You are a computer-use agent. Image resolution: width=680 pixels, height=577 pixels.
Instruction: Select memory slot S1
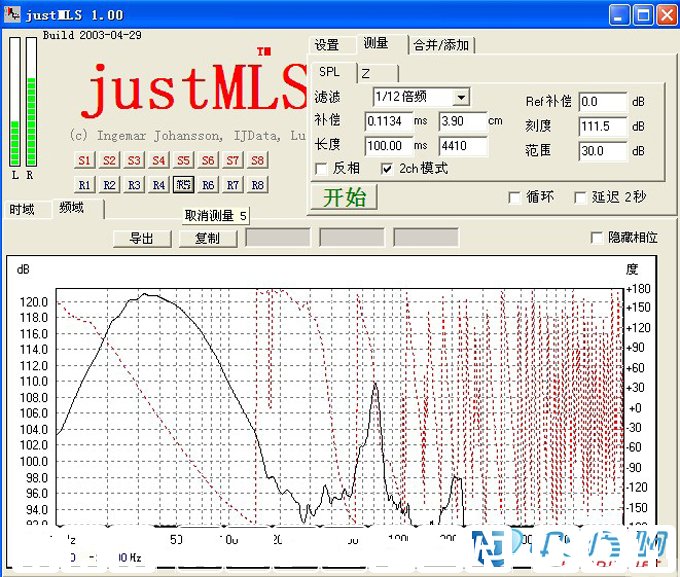click(x=85, y=161)
